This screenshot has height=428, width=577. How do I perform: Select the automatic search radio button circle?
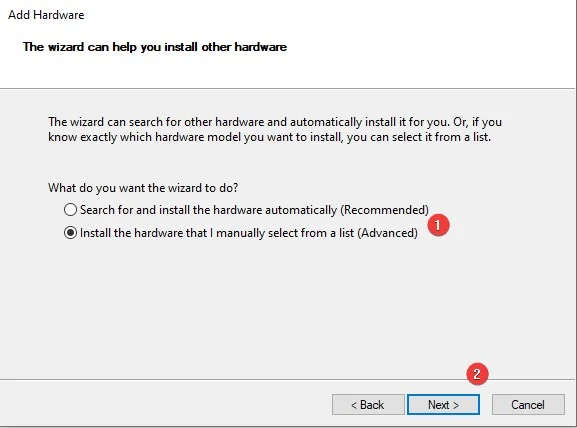[70, 210]
